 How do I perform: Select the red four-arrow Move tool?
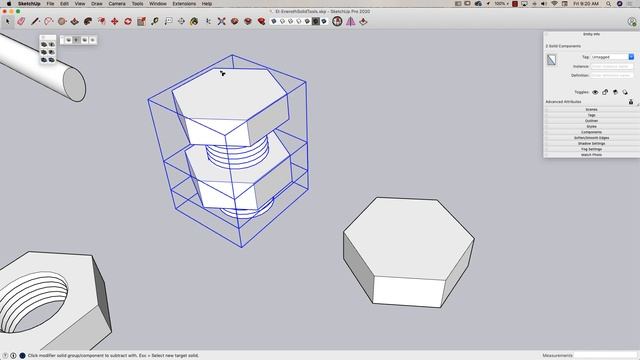pos(115,21)
